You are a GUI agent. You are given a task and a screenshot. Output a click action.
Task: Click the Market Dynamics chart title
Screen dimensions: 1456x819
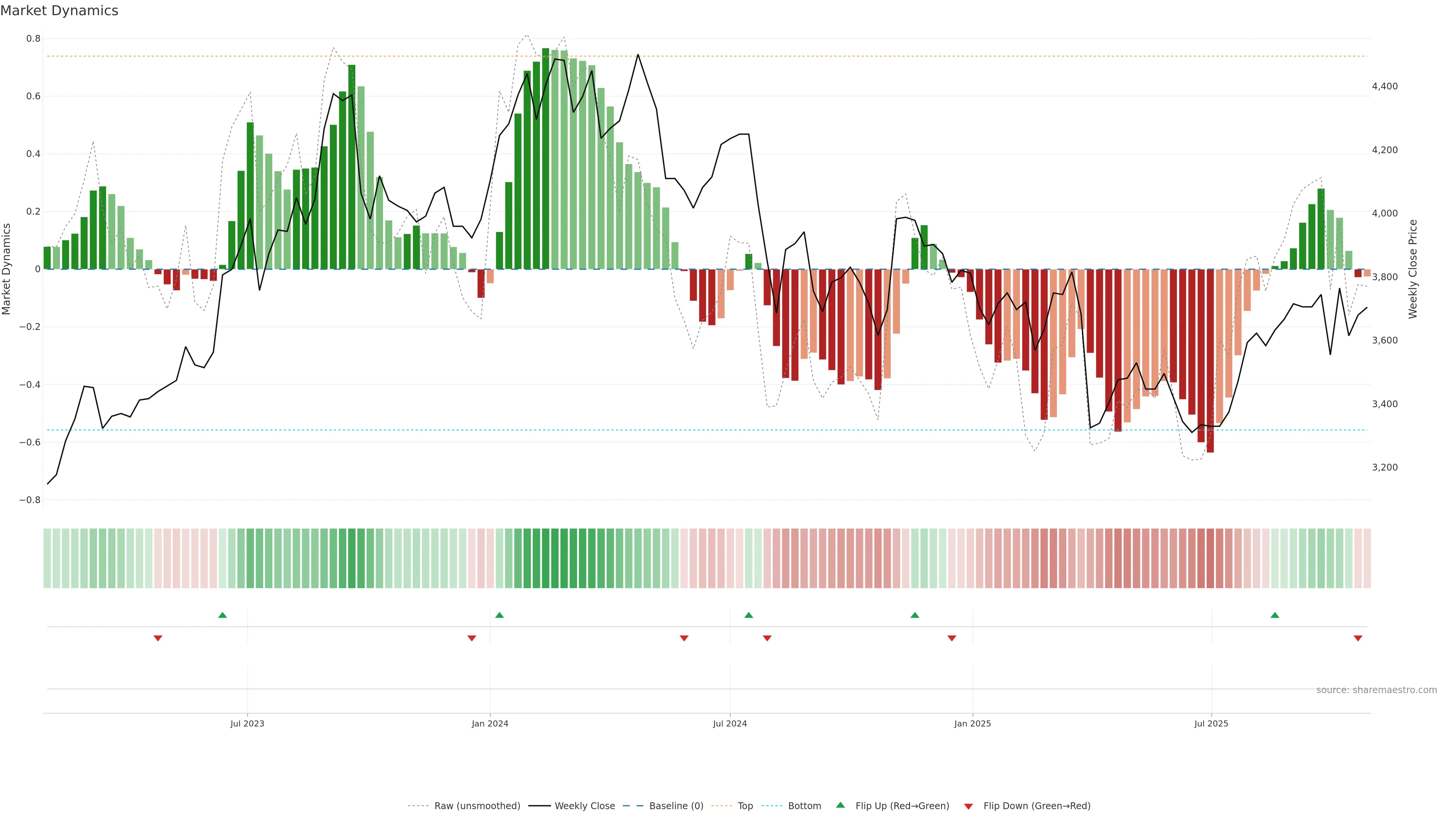coord(60,11)
